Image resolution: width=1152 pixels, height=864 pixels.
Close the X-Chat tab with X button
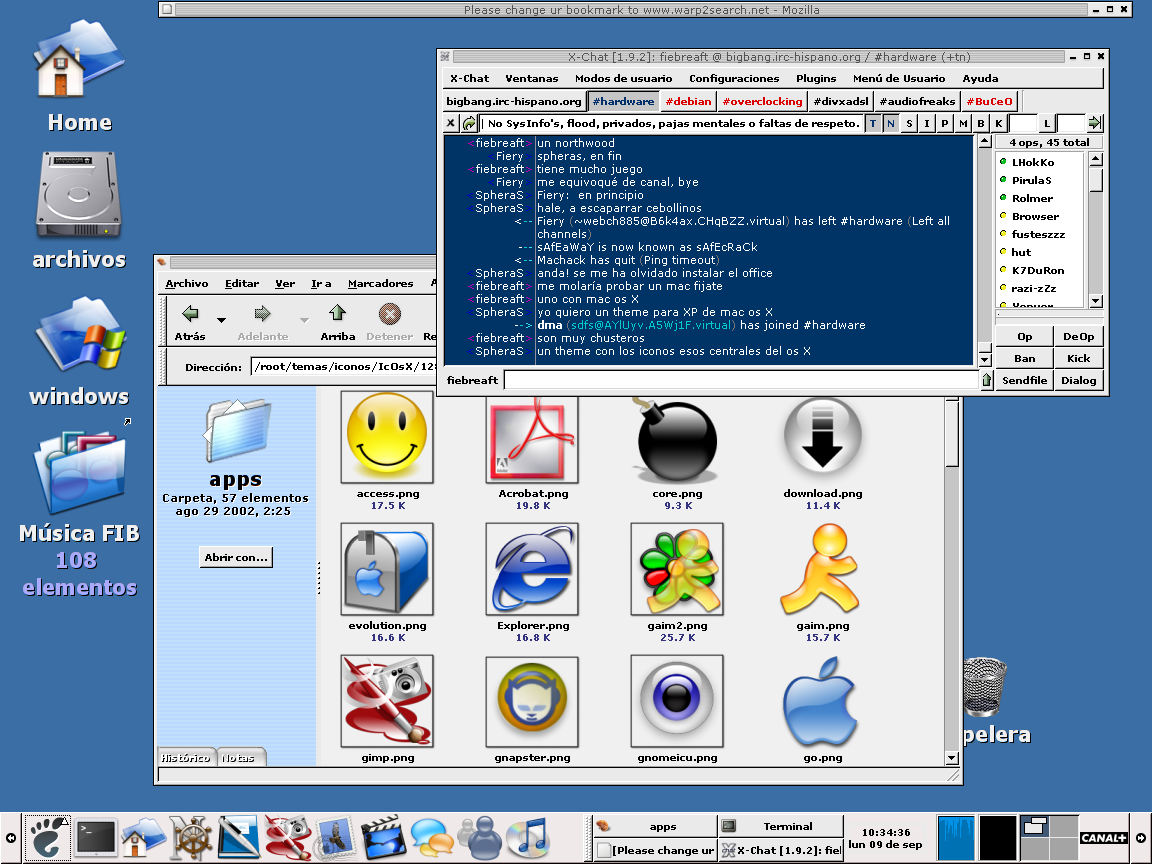(451, 123)
